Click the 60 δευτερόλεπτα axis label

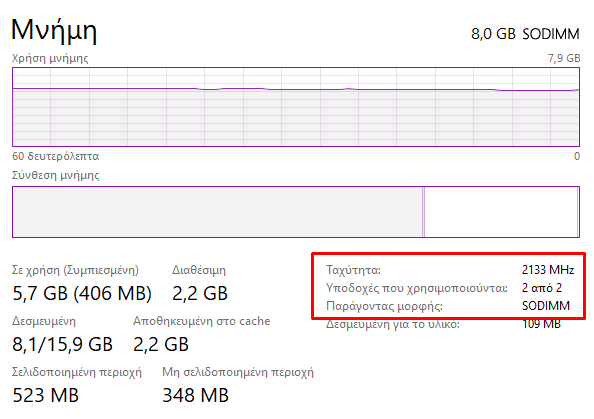pos(56,156)
